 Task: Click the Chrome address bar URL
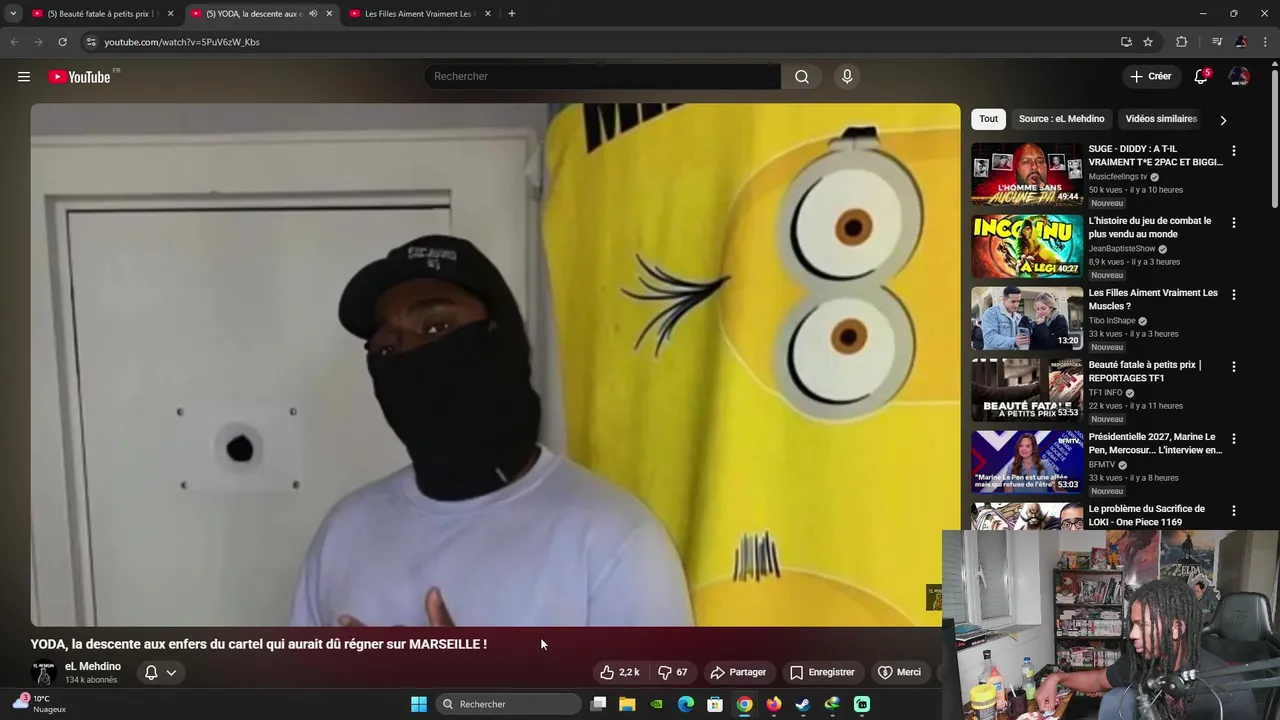pos(182,42)
